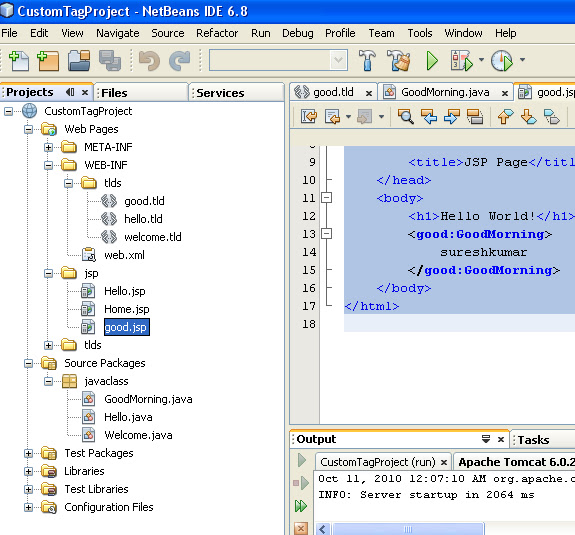Select Welcome.java in javaclass package
Screen dimensions: 575x535
tap(138, 435)
